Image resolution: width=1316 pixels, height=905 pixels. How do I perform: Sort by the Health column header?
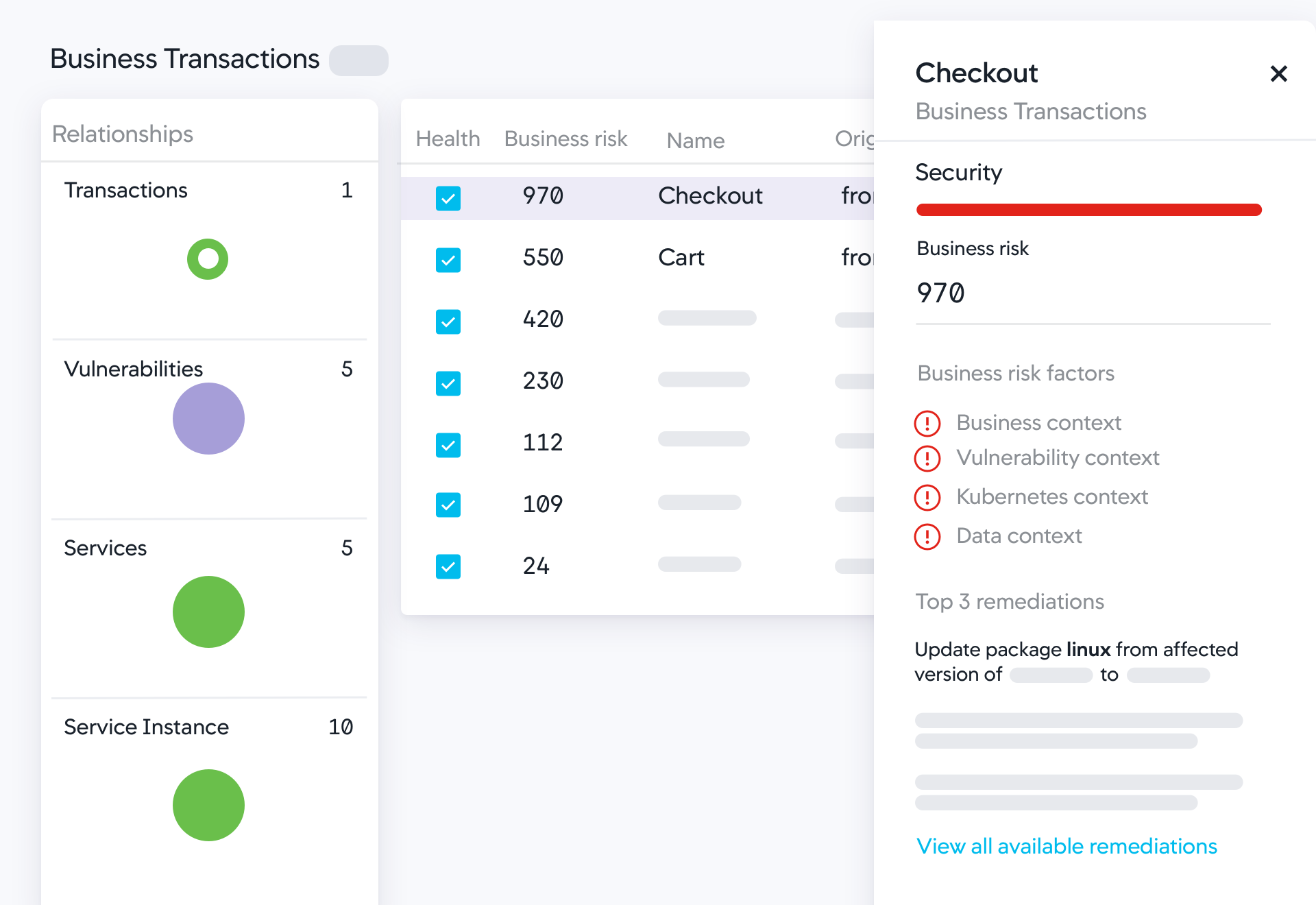(448, 138)
